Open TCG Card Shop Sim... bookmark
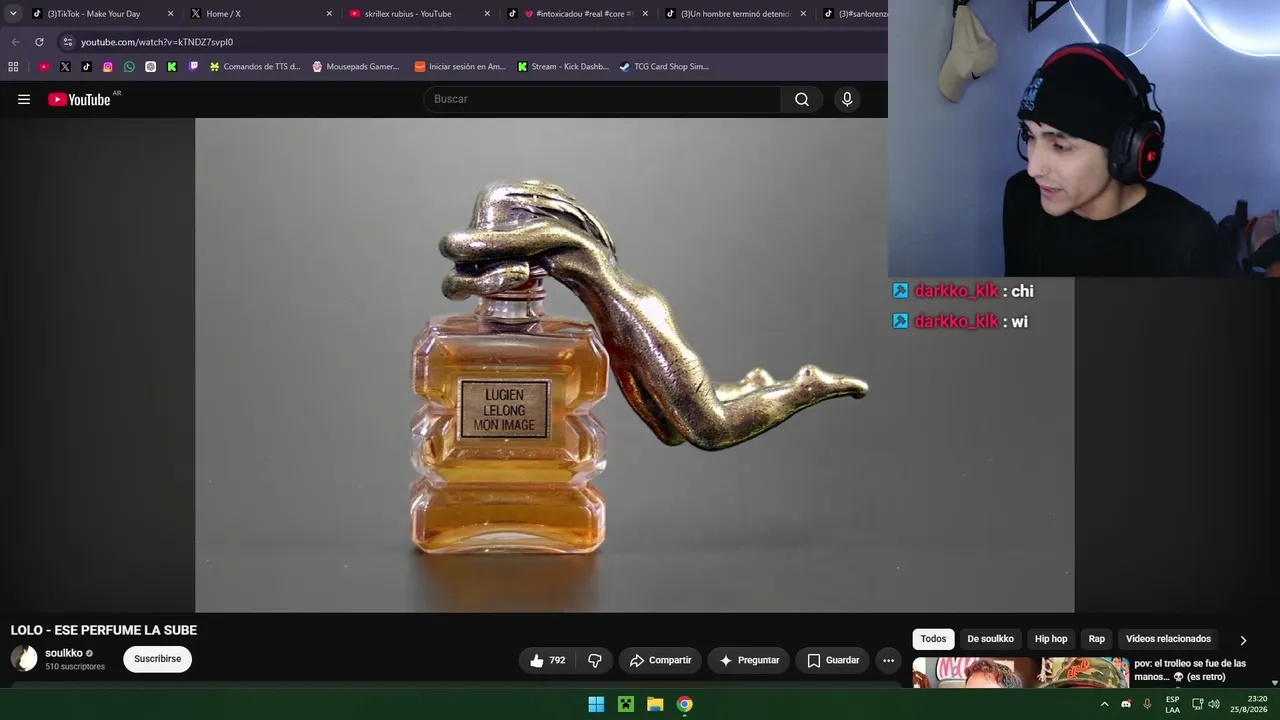 tap(664, 67)
